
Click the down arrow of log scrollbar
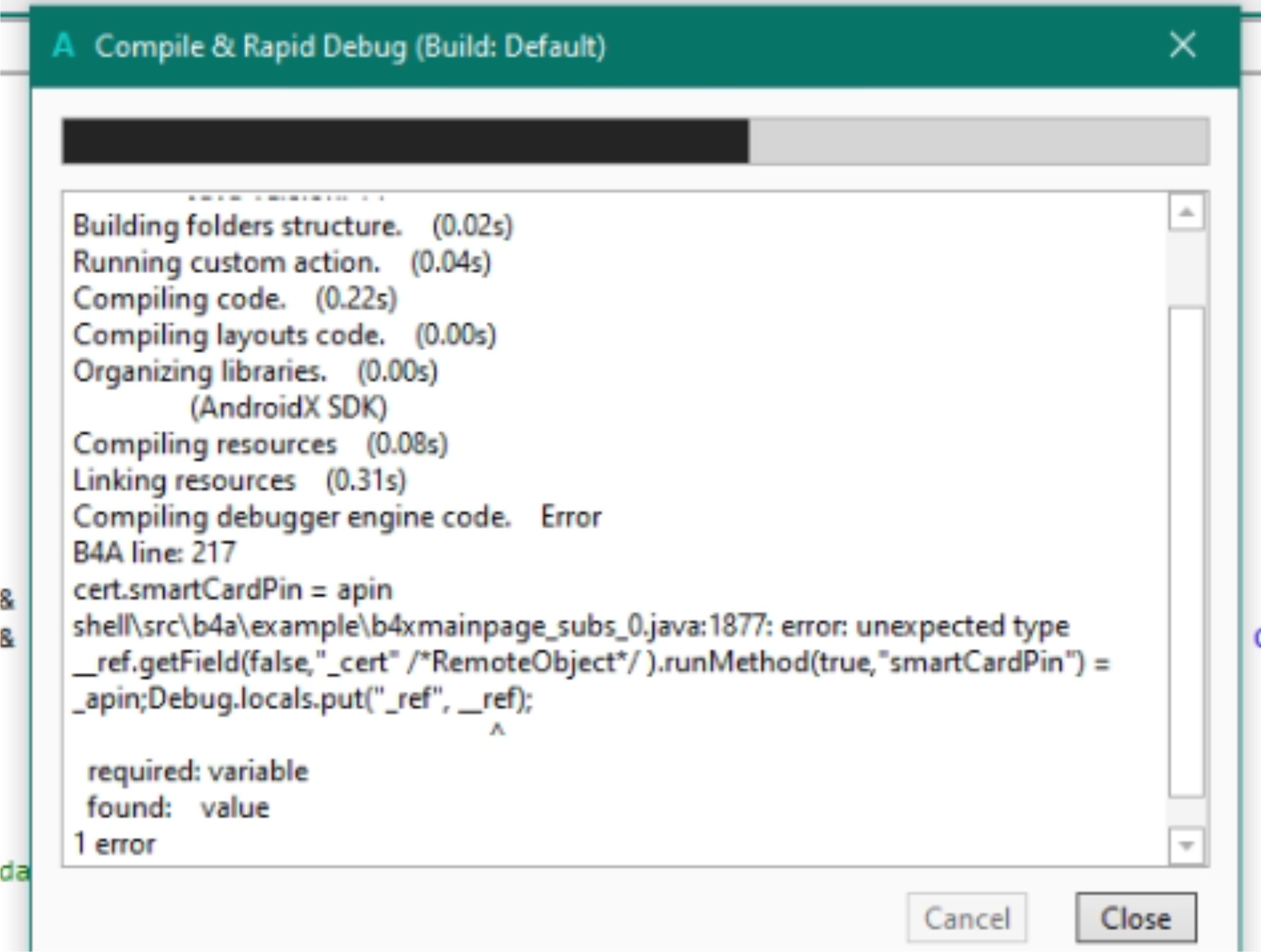point(1186,846)
